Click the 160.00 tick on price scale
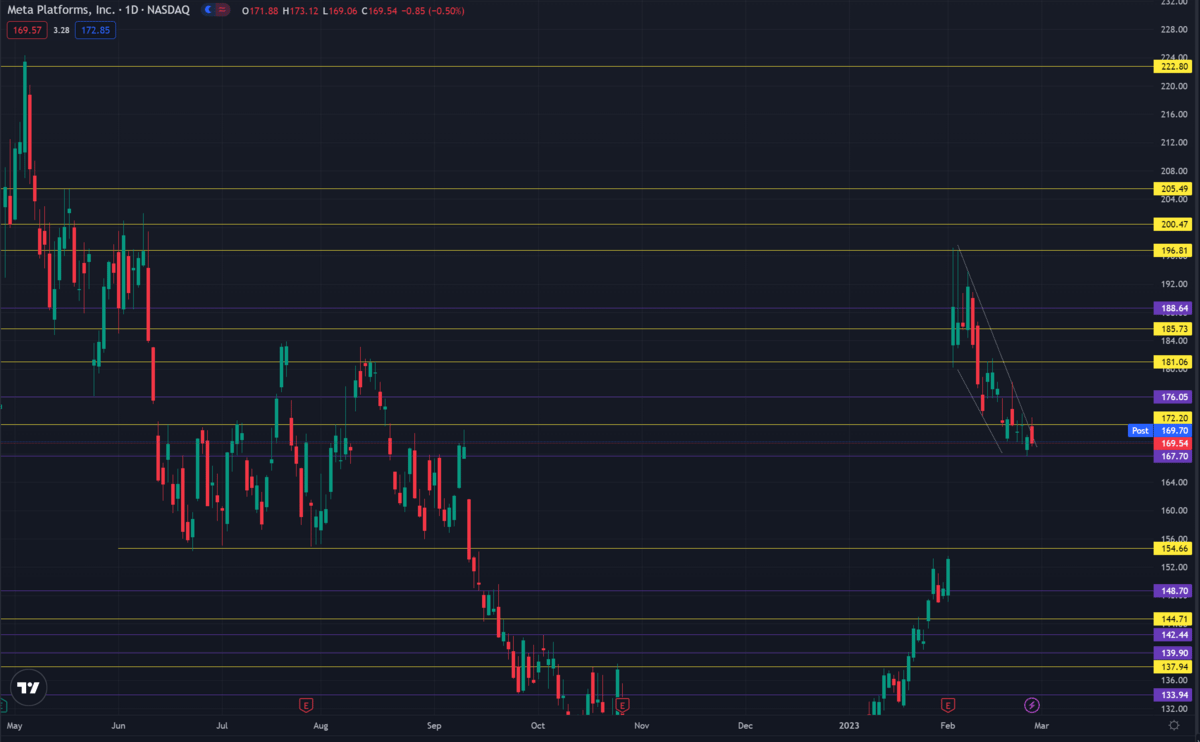This screenshot has height=742, width=1200. point(1173,510)
